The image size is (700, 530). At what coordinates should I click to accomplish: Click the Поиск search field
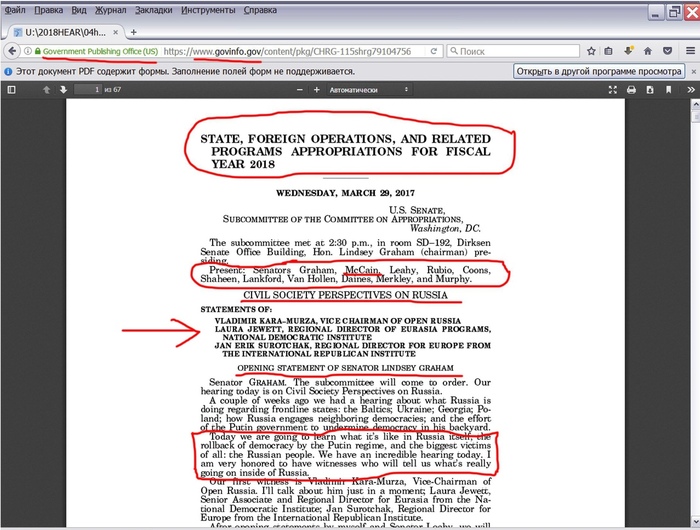click(513, 51)
